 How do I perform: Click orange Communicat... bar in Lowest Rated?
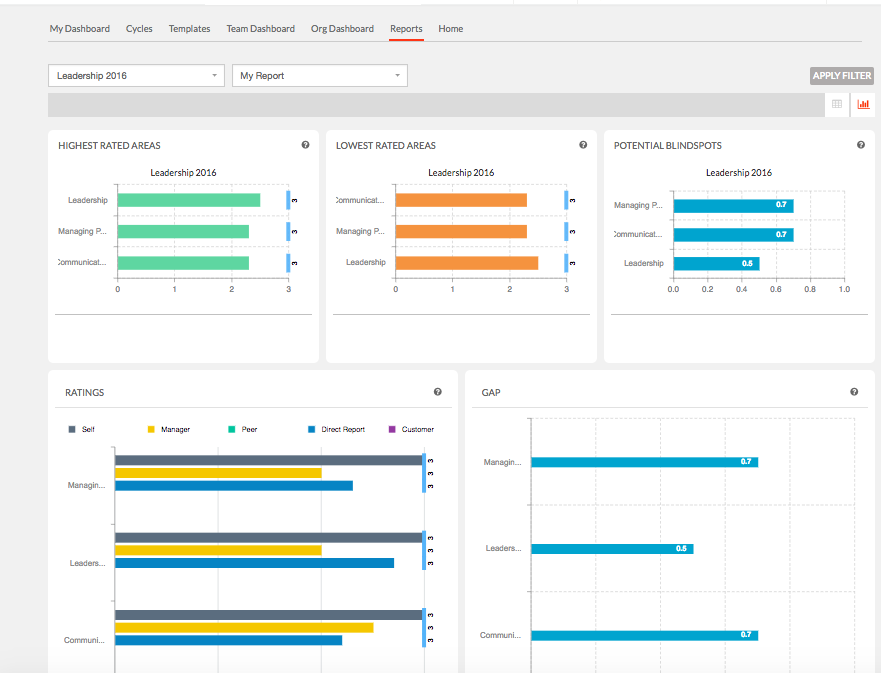[x=461, y=200]
